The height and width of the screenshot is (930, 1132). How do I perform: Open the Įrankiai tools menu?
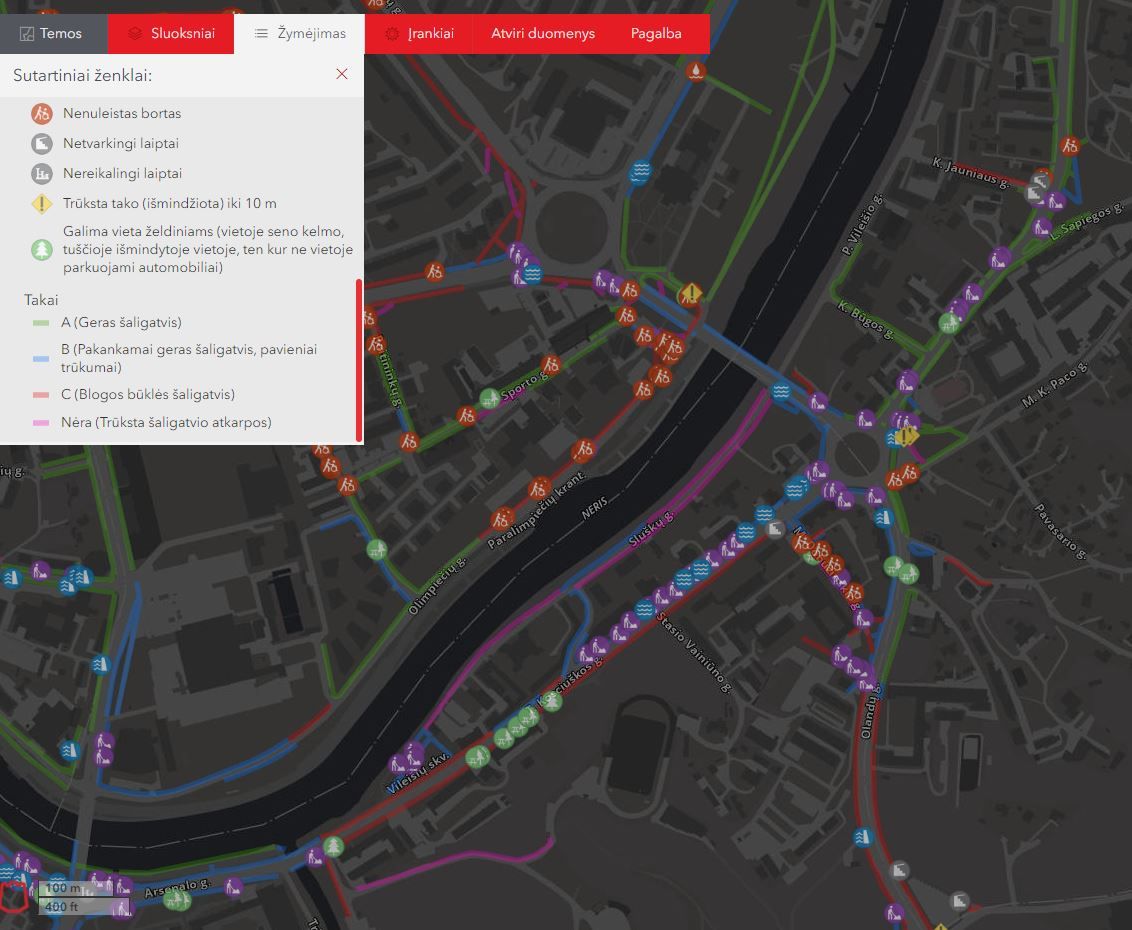(419, 34)
